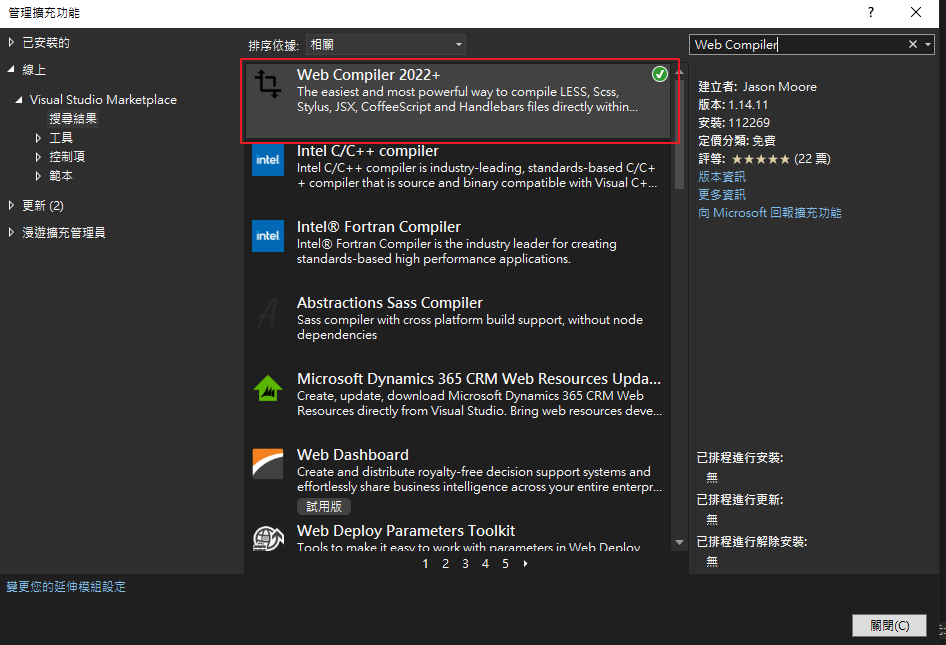Select the Intel C/C++ compiler title

(x=367, y=151)
